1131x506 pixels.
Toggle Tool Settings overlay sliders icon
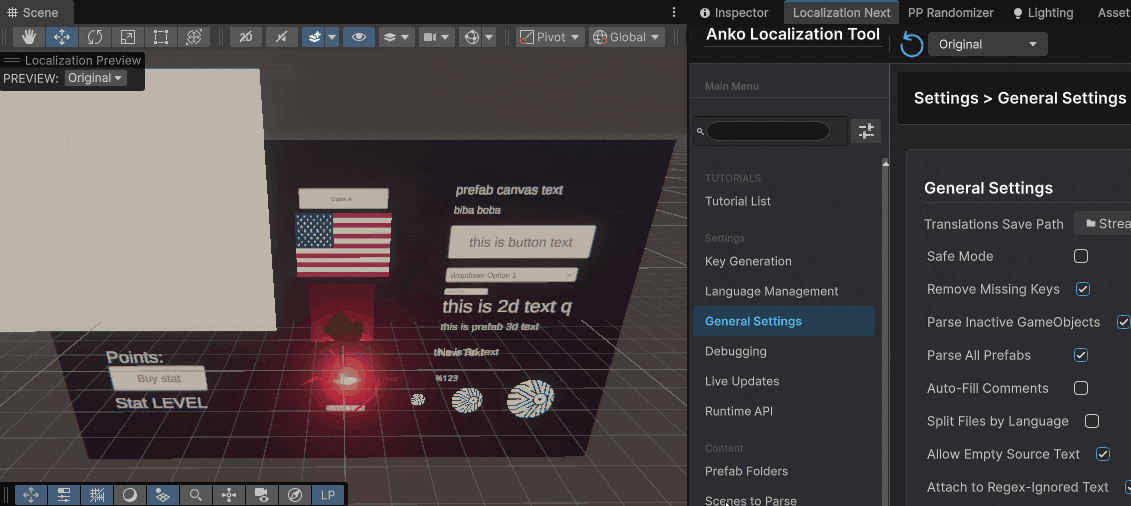coord(64,494)
